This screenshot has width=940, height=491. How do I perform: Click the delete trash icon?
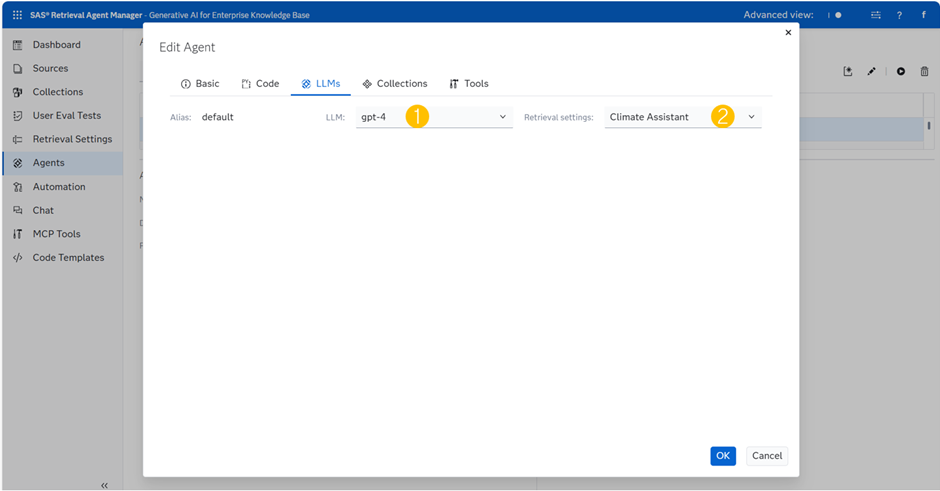coord(924,72)
